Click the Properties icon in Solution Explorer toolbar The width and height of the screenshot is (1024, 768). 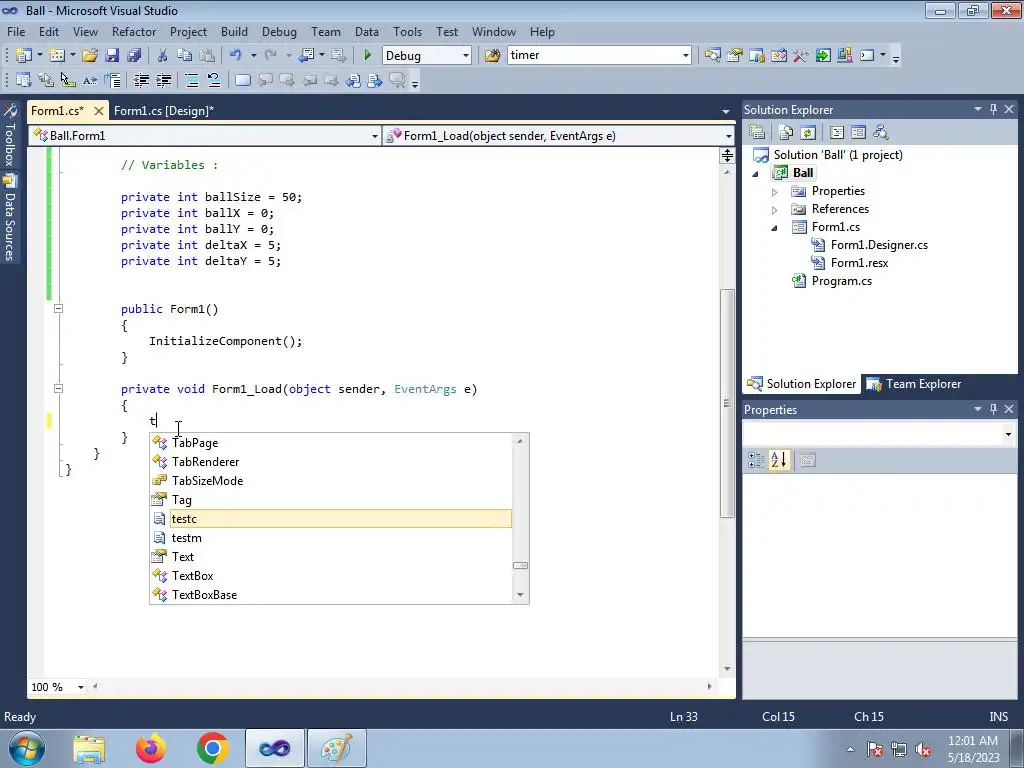point(757,133)
